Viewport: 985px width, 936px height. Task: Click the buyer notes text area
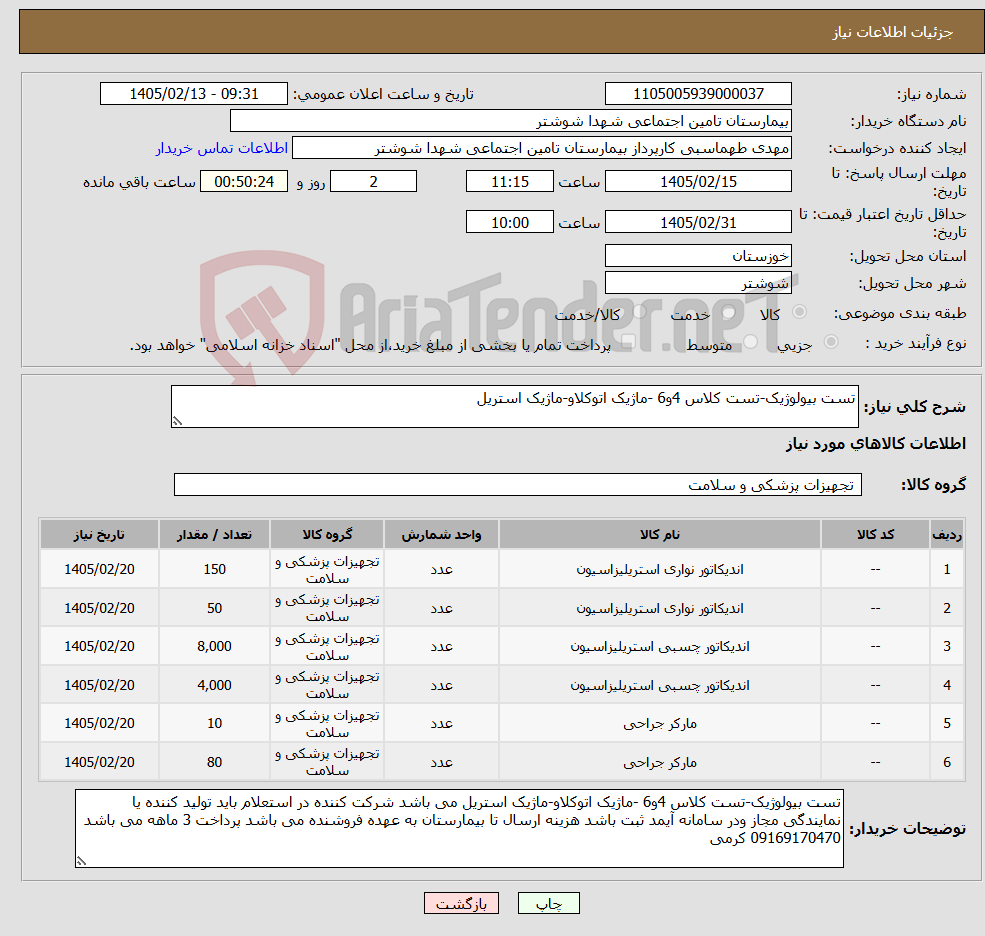(x=459, y=829)
